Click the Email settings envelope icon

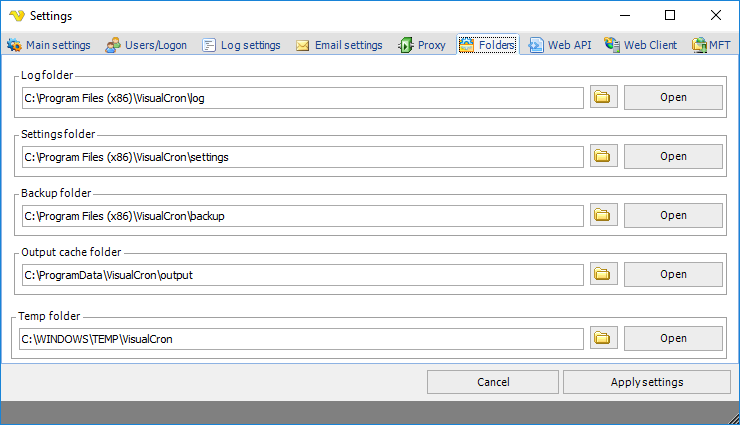coord(303,45)
